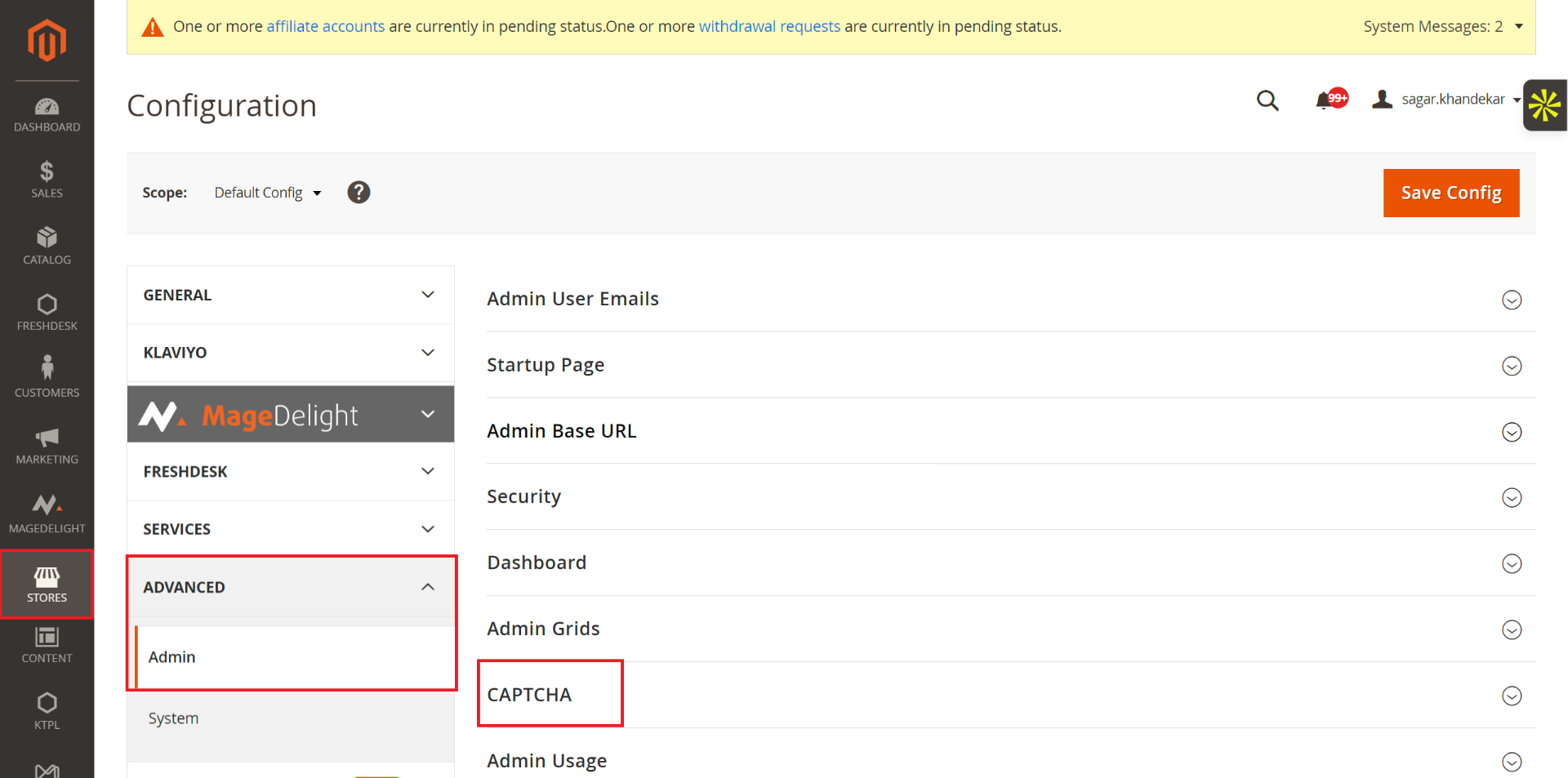Image resolution: width=1568 pixels, height=778 pixels.
Task: Open the sagar.khandekar account menu
Action: pyautogui.click(x=1446, y=100)
